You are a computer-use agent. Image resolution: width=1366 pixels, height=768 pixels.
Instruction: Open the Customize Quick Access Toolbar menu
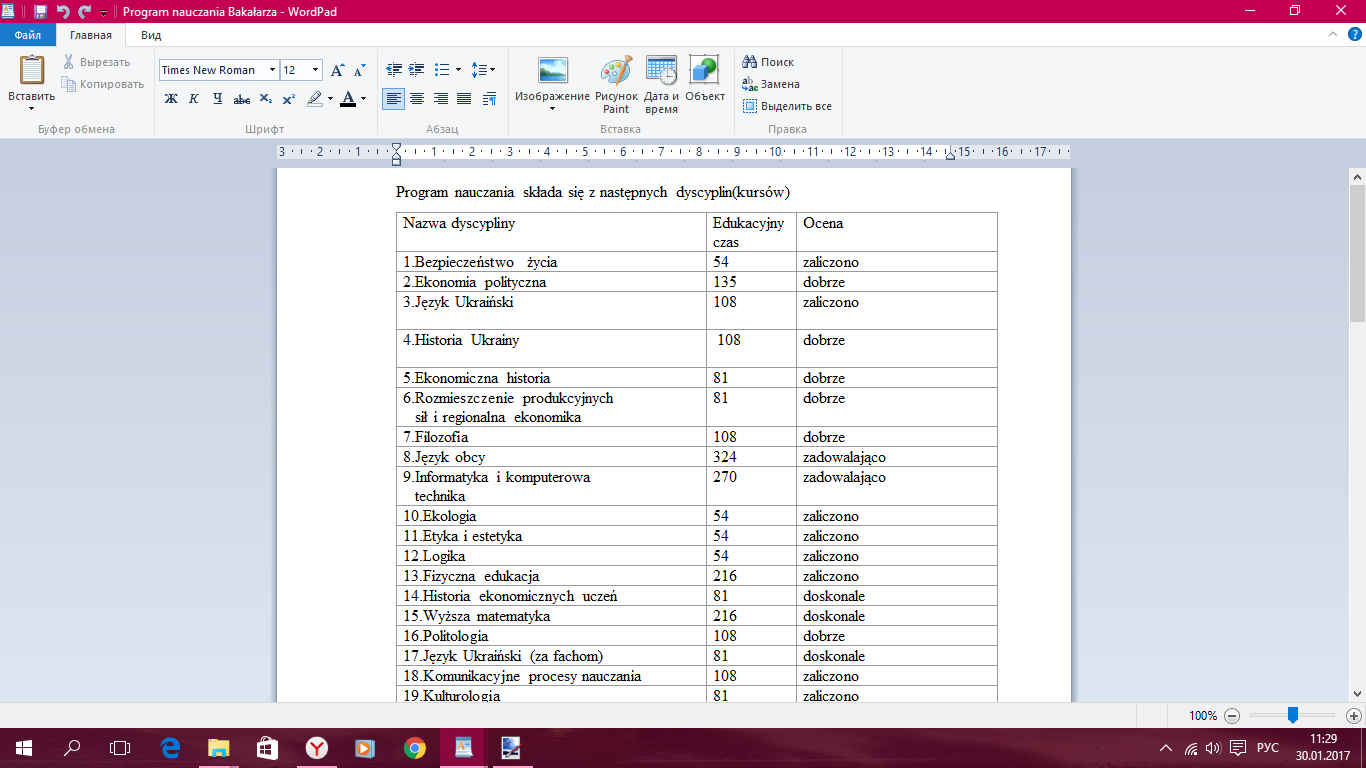coord(103,12)
